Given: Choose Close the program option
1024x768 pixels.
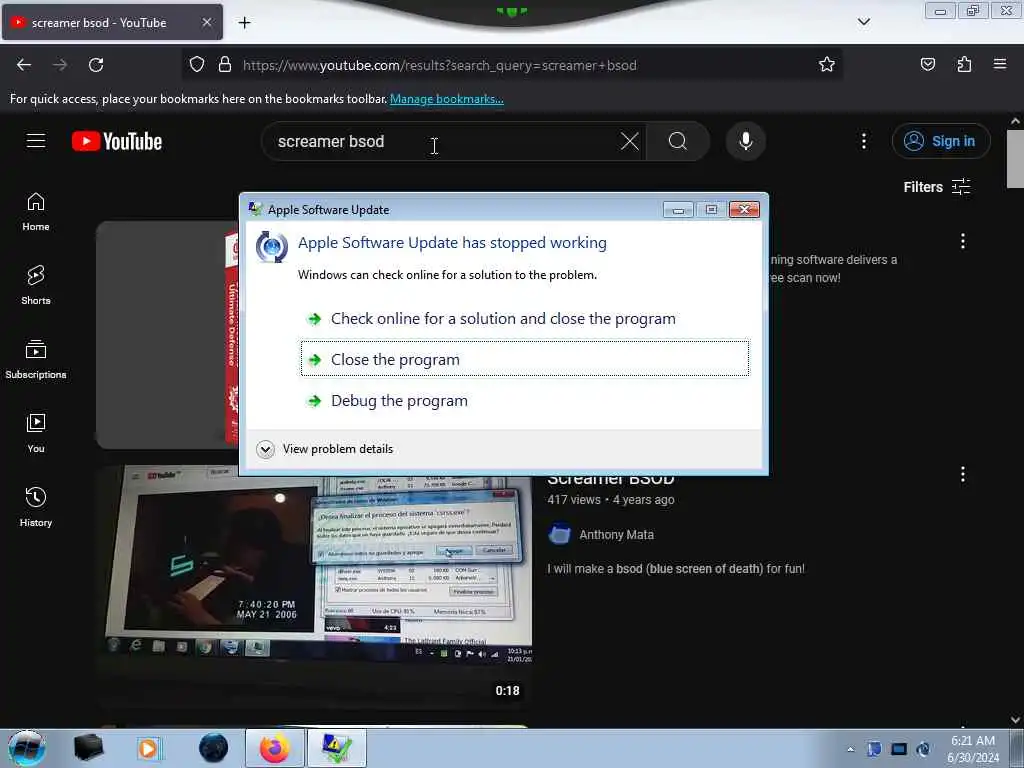Looking at the screenshot, I should point(525,359).
